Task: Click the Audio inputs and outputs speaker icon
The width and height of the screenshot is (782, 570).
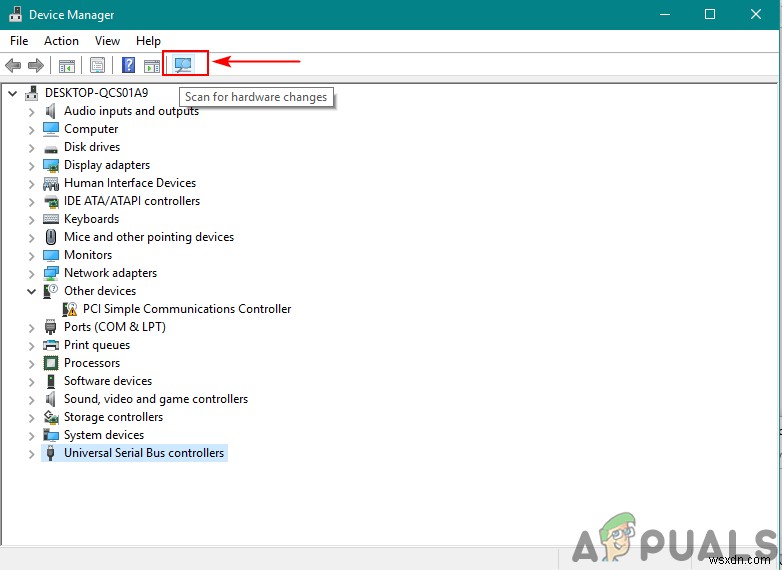Action: 50,111
